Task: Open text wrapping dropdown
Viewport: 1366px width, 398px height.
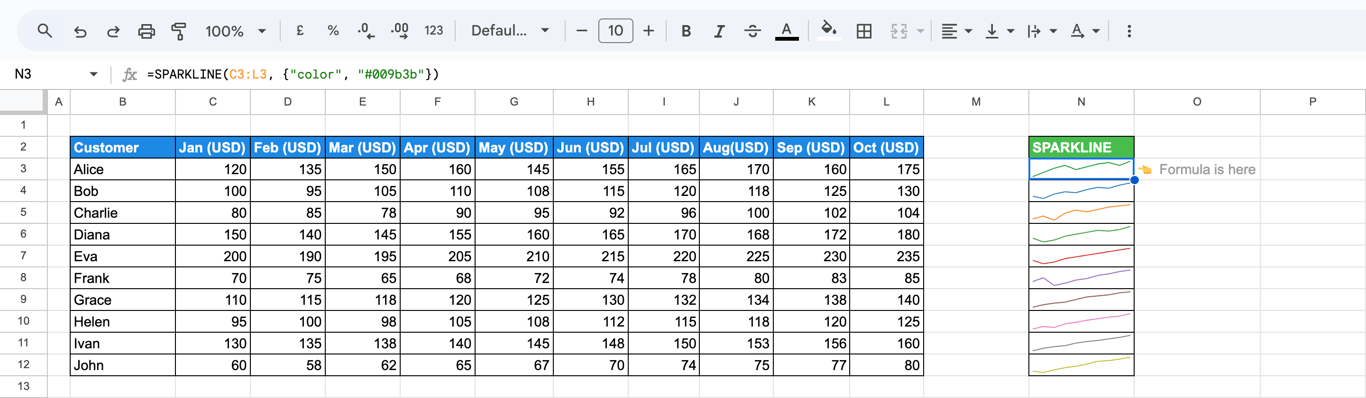Action: (x=1041, y=31)
